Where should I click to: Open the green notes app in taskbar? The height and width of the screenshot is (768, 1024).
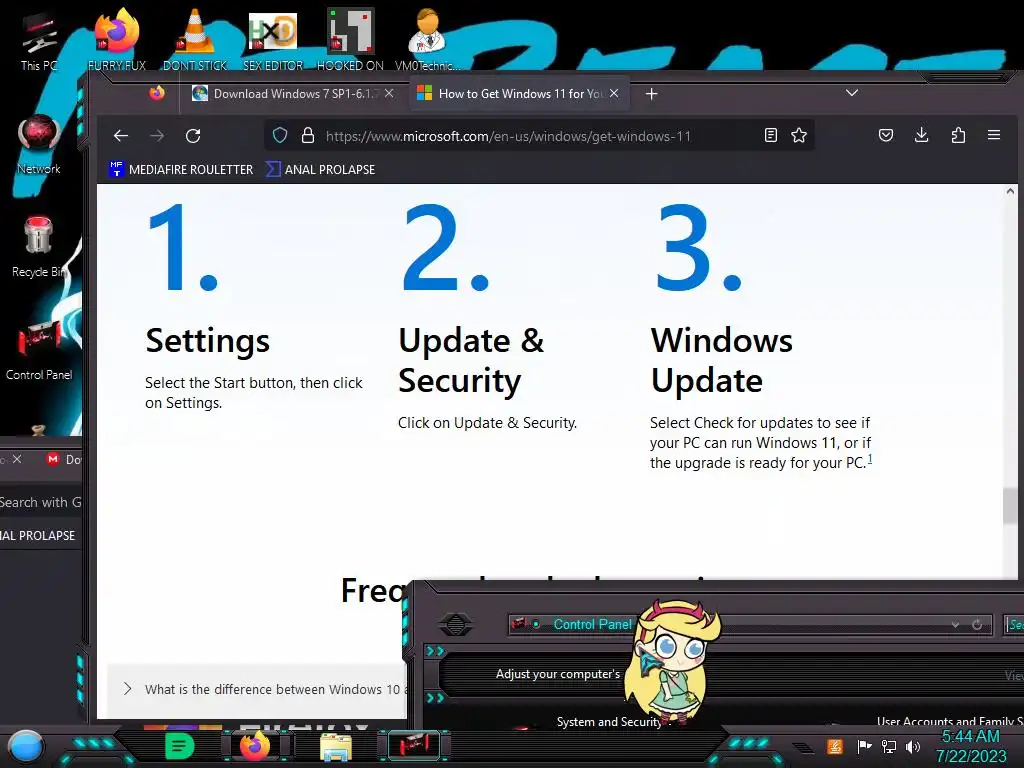180,746
